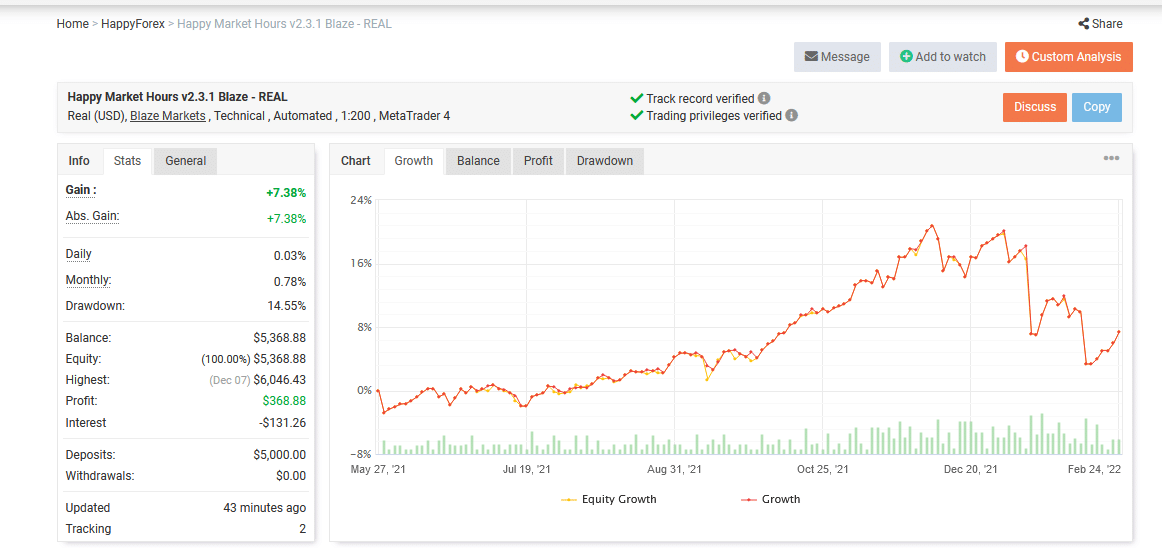The height and width of the screenshot is (548, 1162).
Task: Click the Balance value $5,368.88
Action: point(279,337)
